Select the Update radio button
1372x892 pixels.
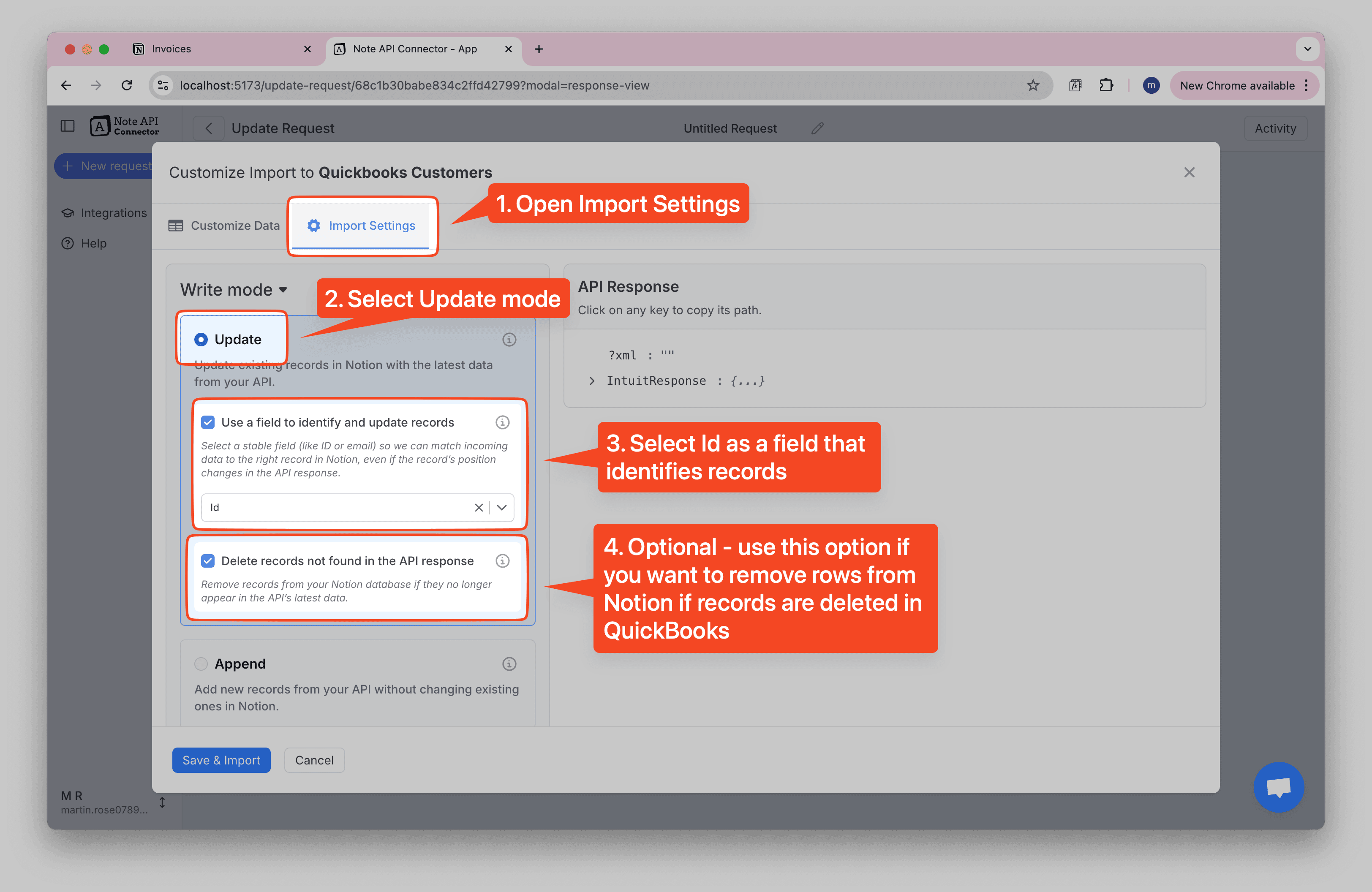click(x=201, y=340)
